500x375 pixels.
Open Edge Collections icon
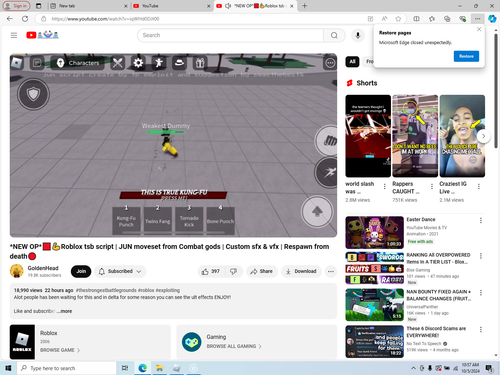point(447,19)
